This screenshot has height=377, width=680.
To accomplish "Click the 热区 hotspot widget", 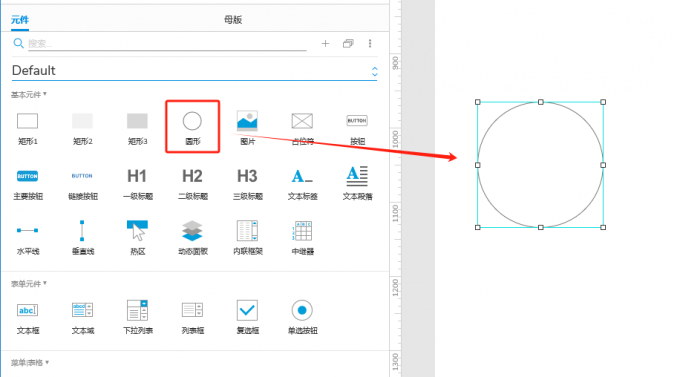I will [x=137, y=237].
